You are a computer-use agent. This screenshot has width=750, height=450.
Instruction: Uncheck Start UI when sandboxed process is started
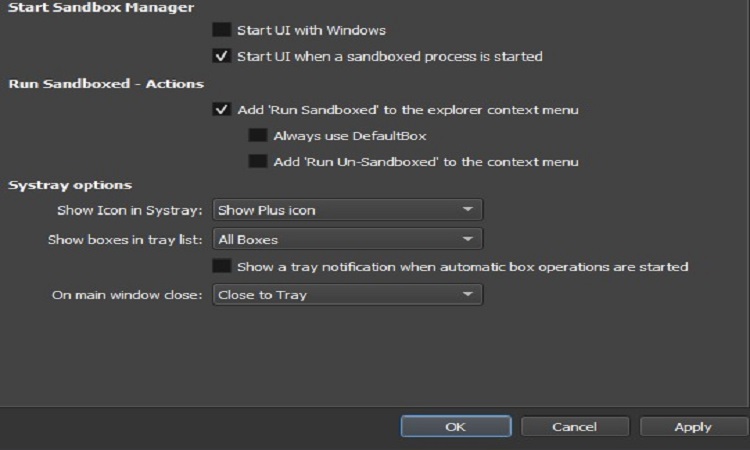tap(222, 56)
